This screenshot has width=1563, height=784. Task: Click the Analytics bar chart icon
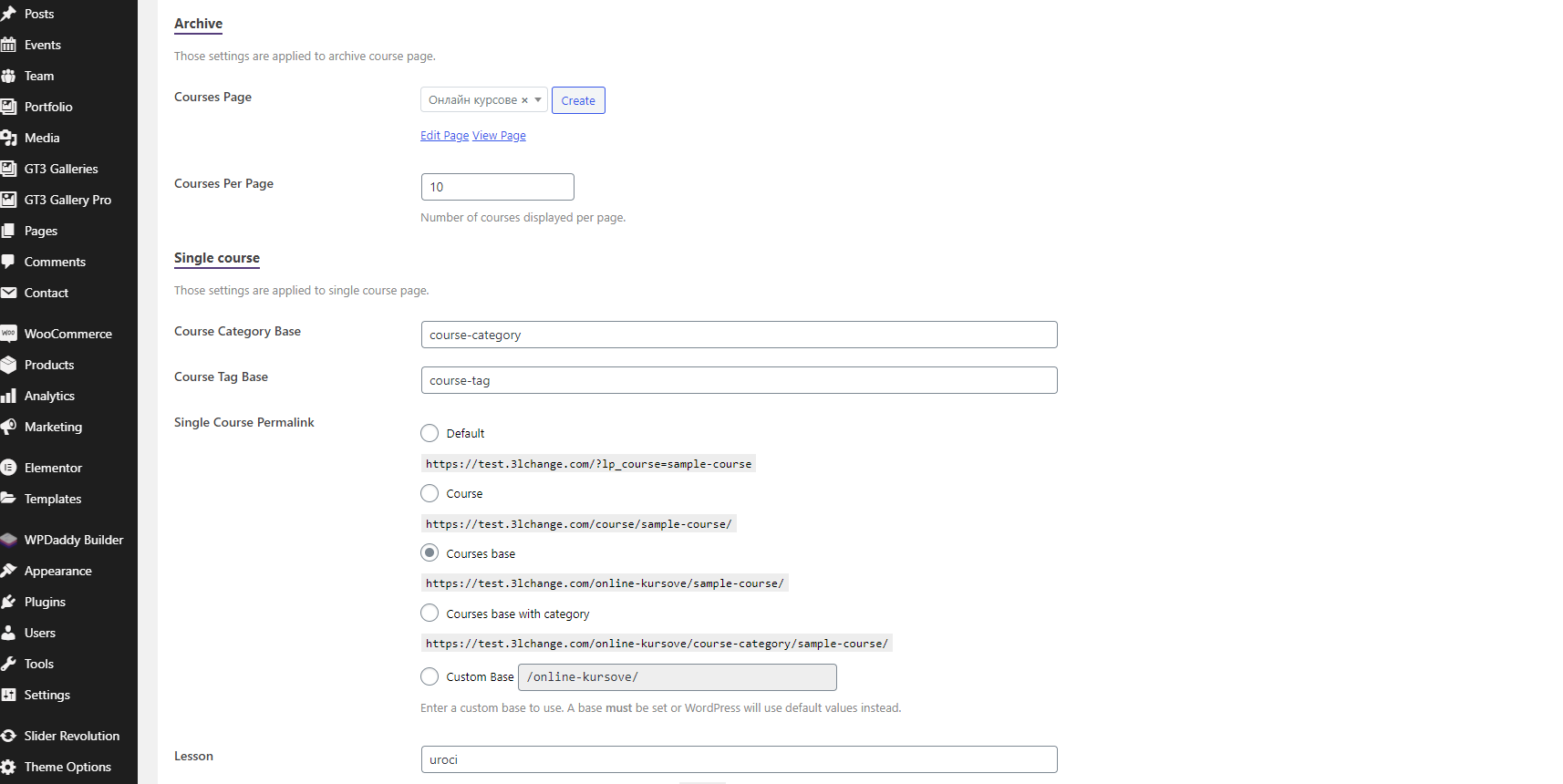[8, 396]
